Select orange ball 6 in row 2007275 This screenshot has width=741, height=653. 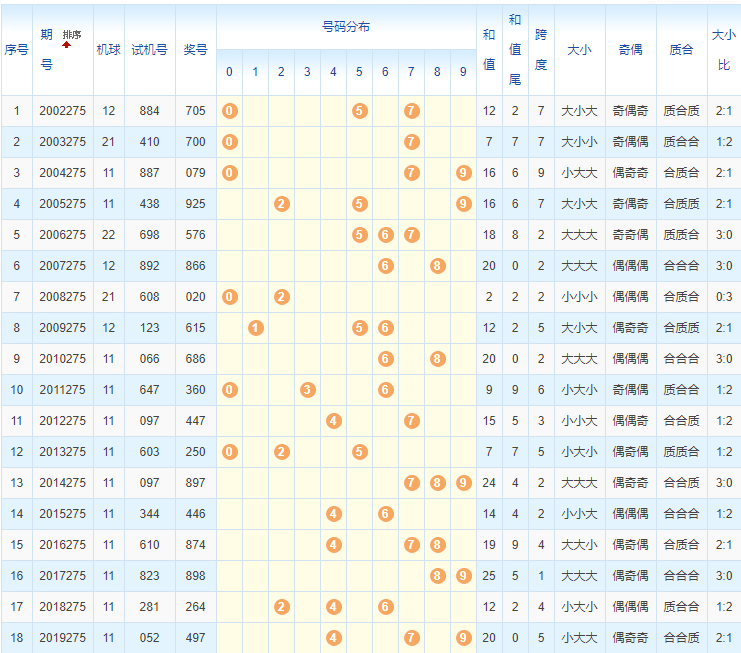(x=385, y=265)
